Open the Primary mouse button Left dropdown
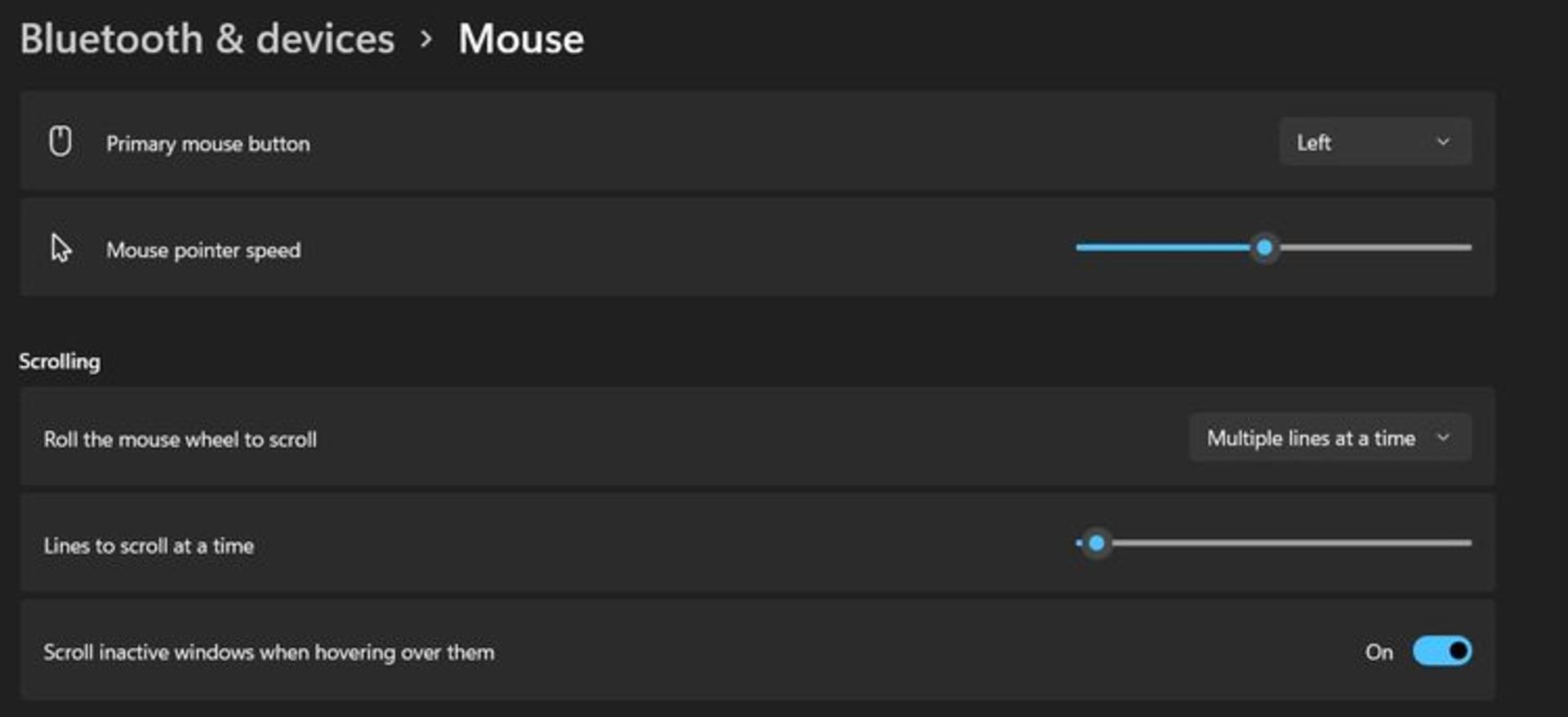The height and width of the screenshot is (717, 1568). click(x=1375, y=142)
